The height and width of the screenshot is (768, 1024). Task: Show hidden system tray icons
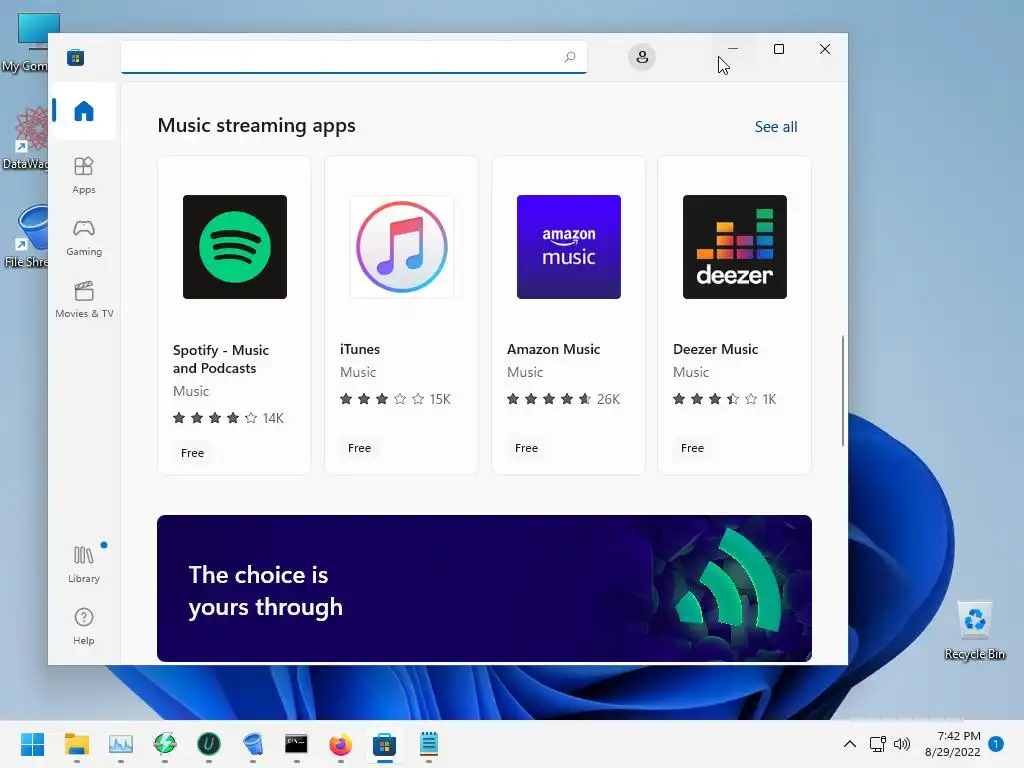[850, 744]
